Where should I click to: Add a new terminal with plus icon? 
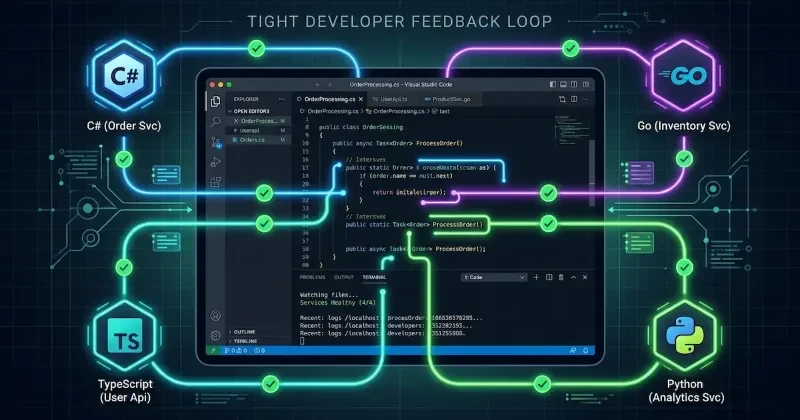click(x=536, y=277)
